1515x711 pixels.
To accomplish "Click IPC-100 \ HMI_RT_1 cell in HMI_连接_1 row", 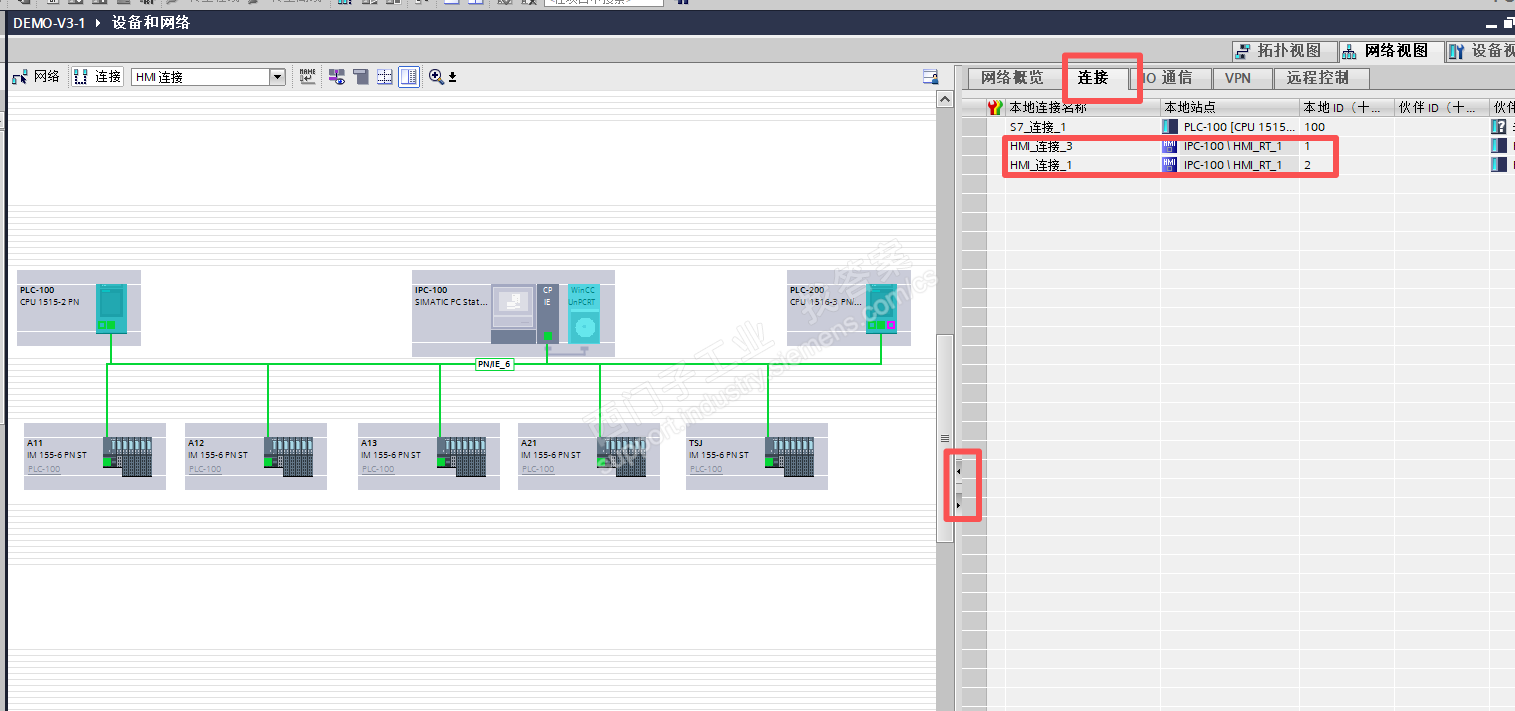I will point(1229,165).
